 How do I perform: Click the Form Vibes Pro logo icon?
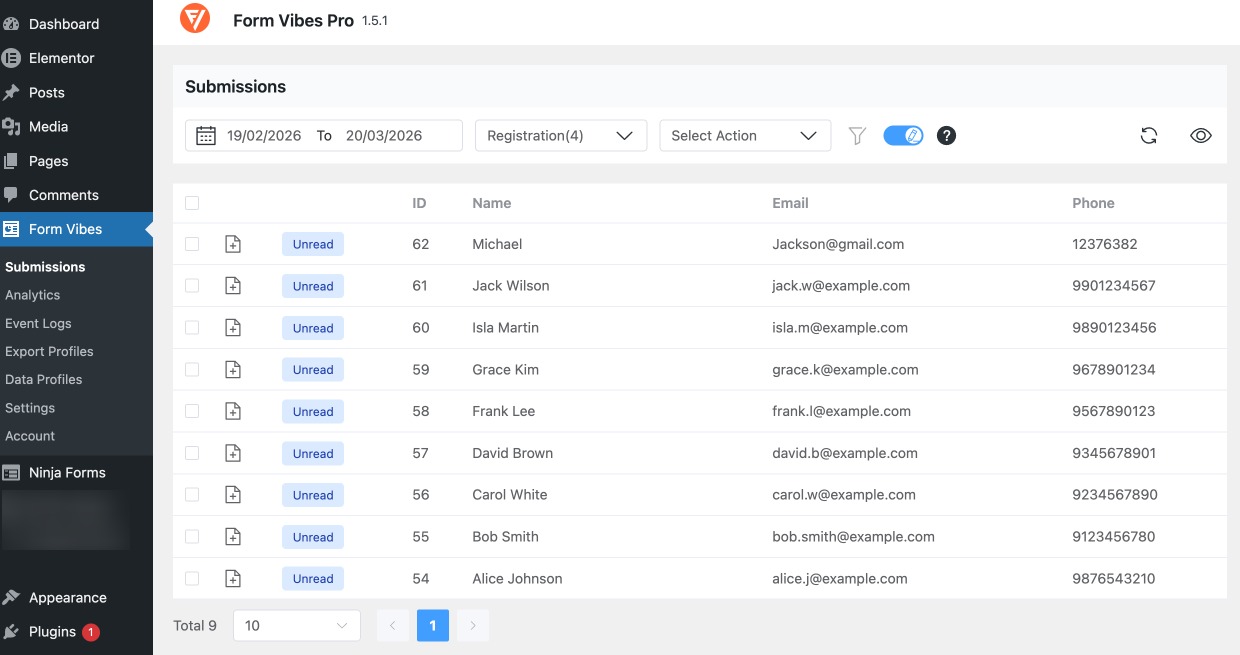click(x=195, y=18)
